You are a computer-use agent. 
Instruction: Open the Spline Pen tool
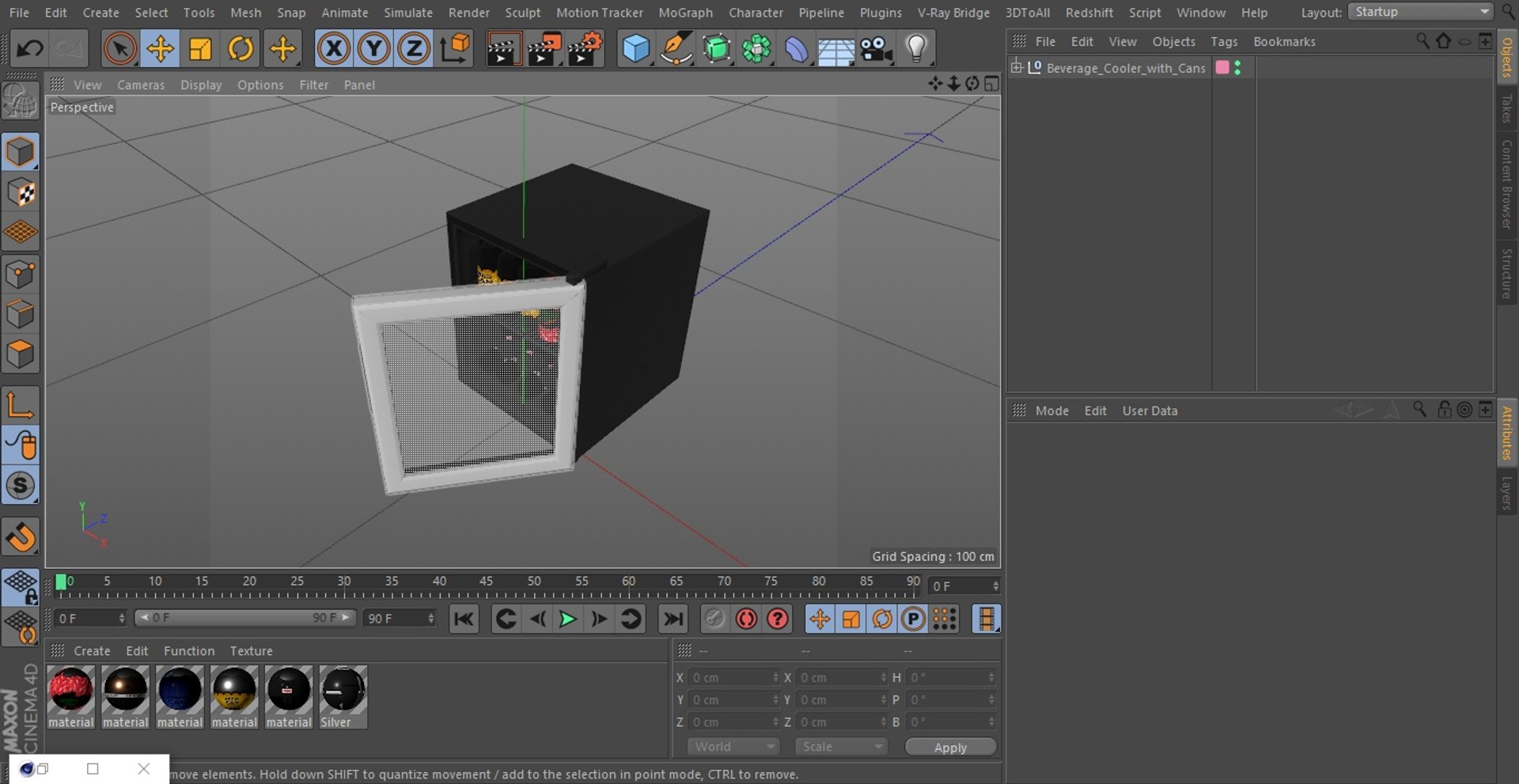coord(676,49)
